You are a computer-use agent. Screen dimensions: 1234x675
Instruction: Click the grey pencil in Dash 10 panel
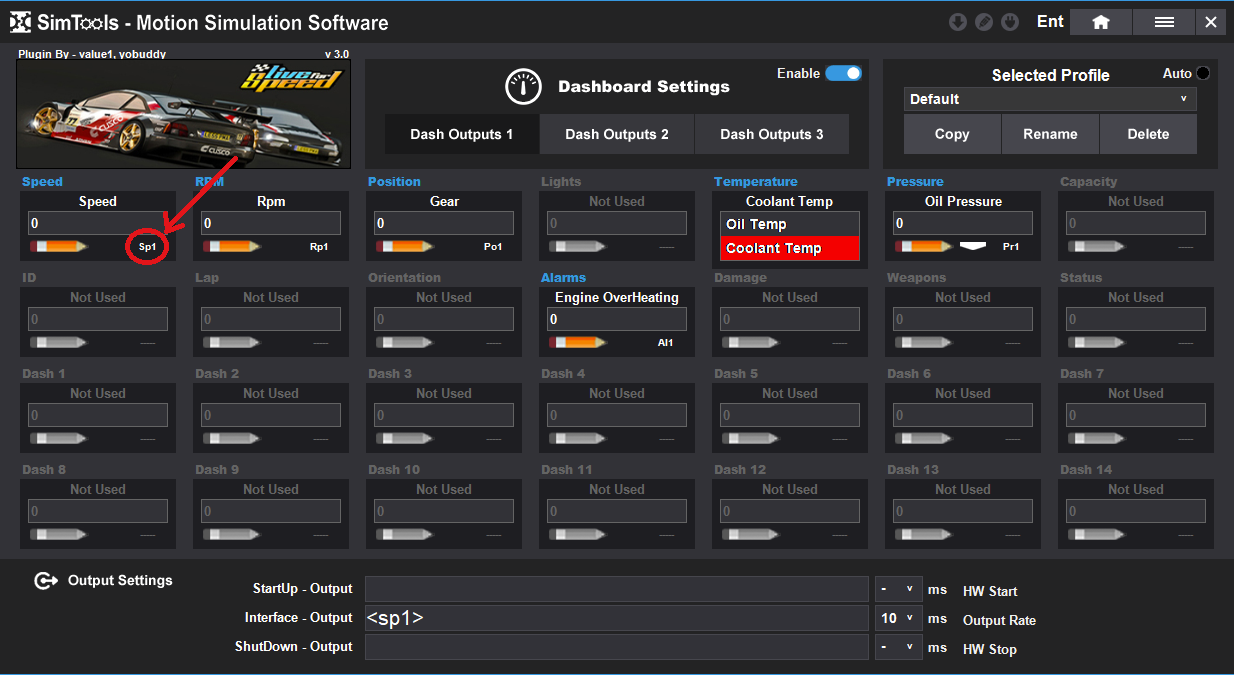click(405, 534)
